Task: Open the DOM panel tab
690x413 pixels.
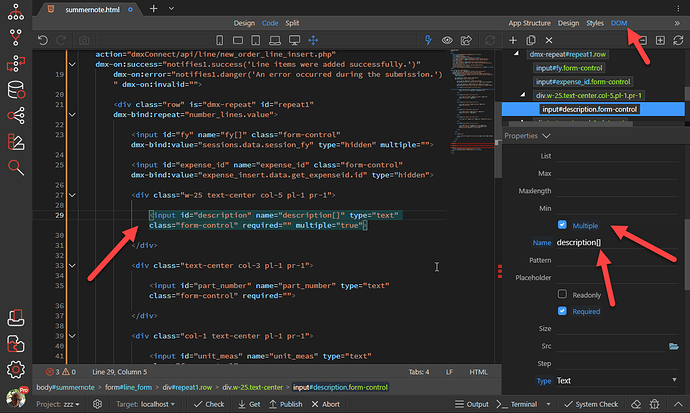Action: tap(619, 23)
